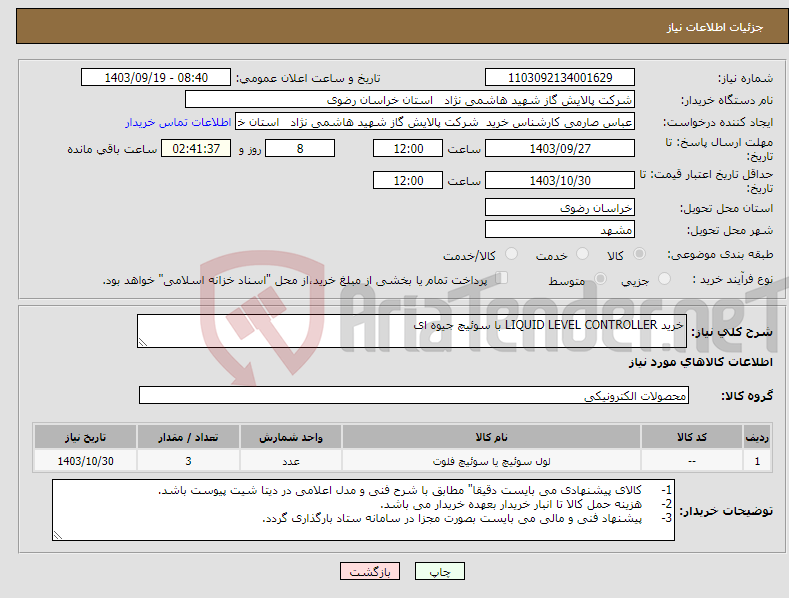Click the جزئیات اطلاعات نیاز header title
Image resolution: width=789 pixels, height=598 pixels.
(x=715, y=27)
